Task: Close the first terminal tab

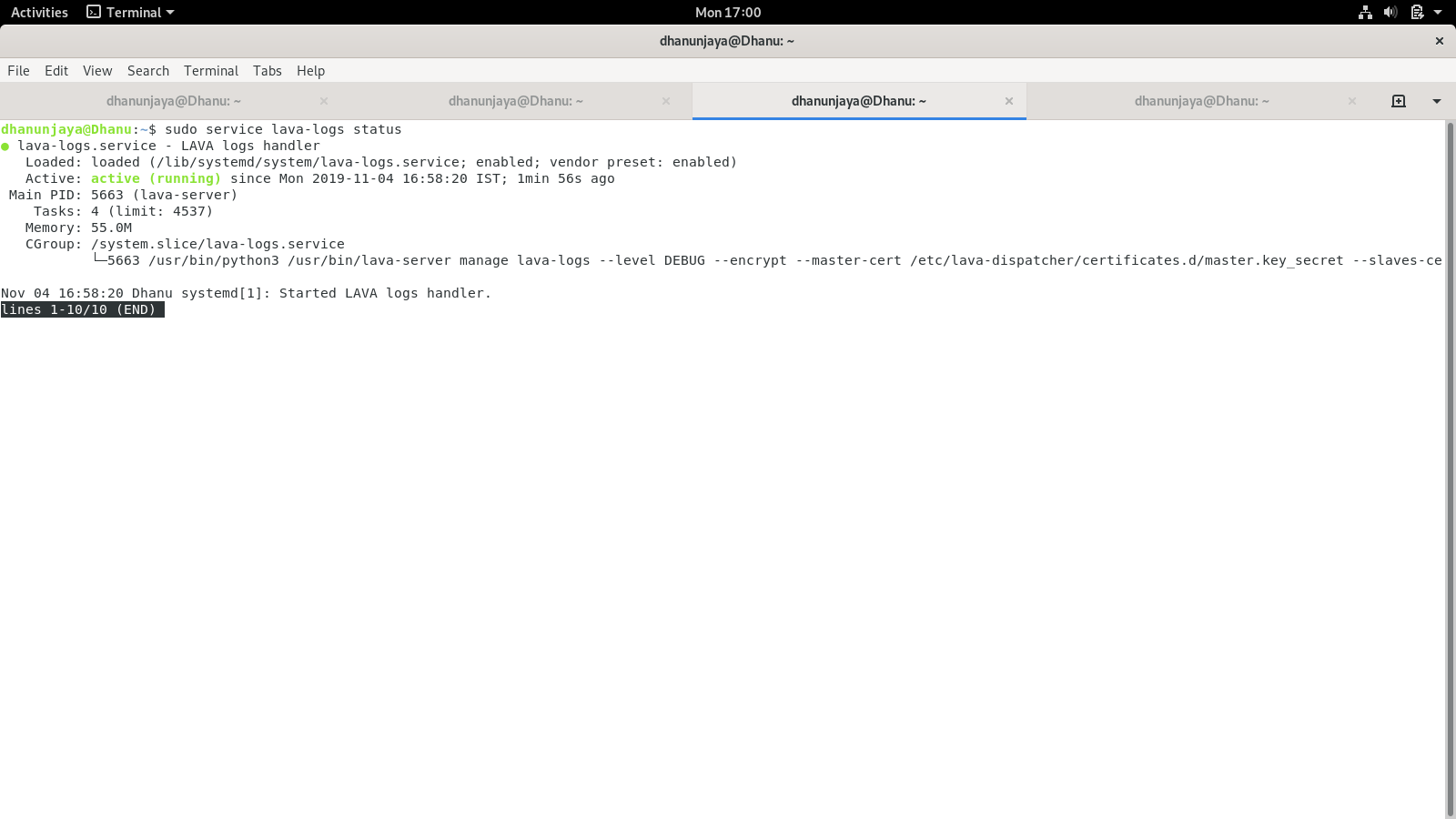Action: tap(324, 101)
